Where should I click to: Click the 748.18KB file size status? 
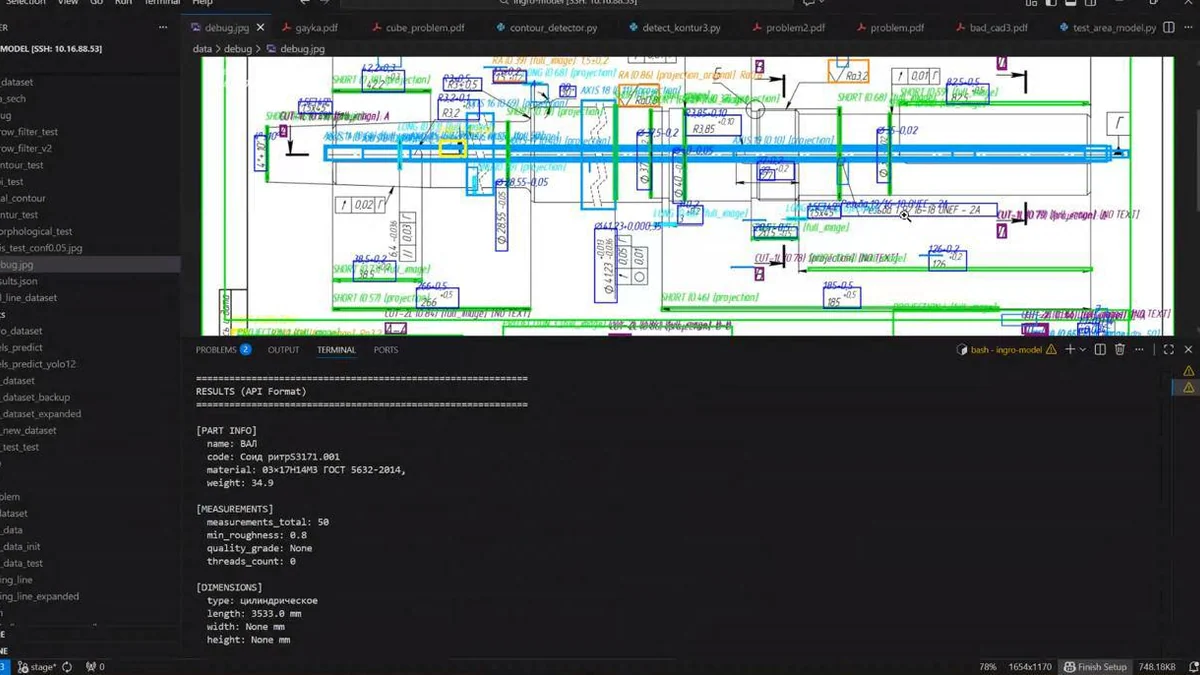(1157, 666)
